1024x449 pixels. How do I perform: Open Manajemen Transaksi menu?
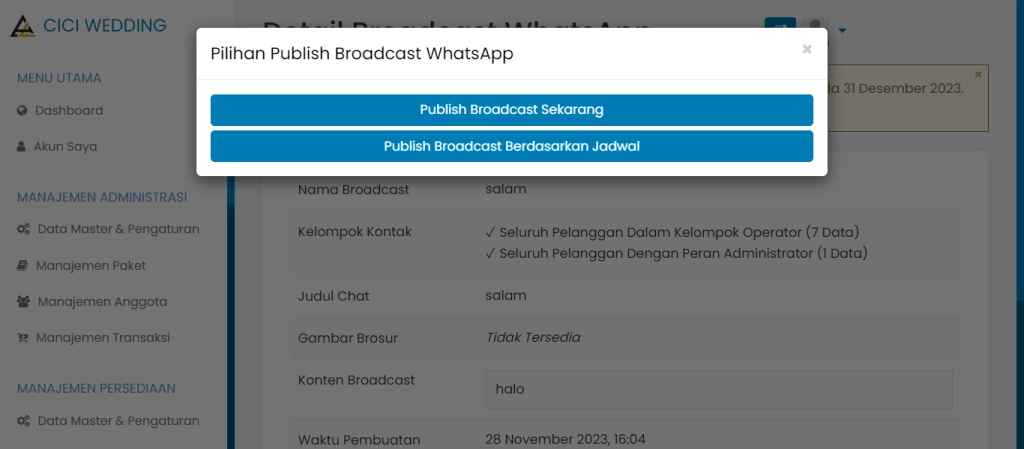103,337
